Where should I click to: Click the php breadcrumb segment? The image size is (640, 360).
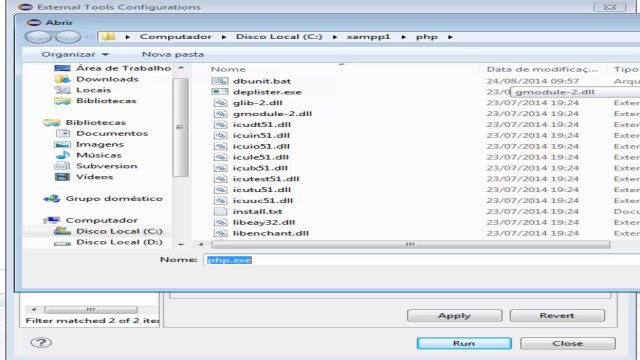tap(427, 37)
